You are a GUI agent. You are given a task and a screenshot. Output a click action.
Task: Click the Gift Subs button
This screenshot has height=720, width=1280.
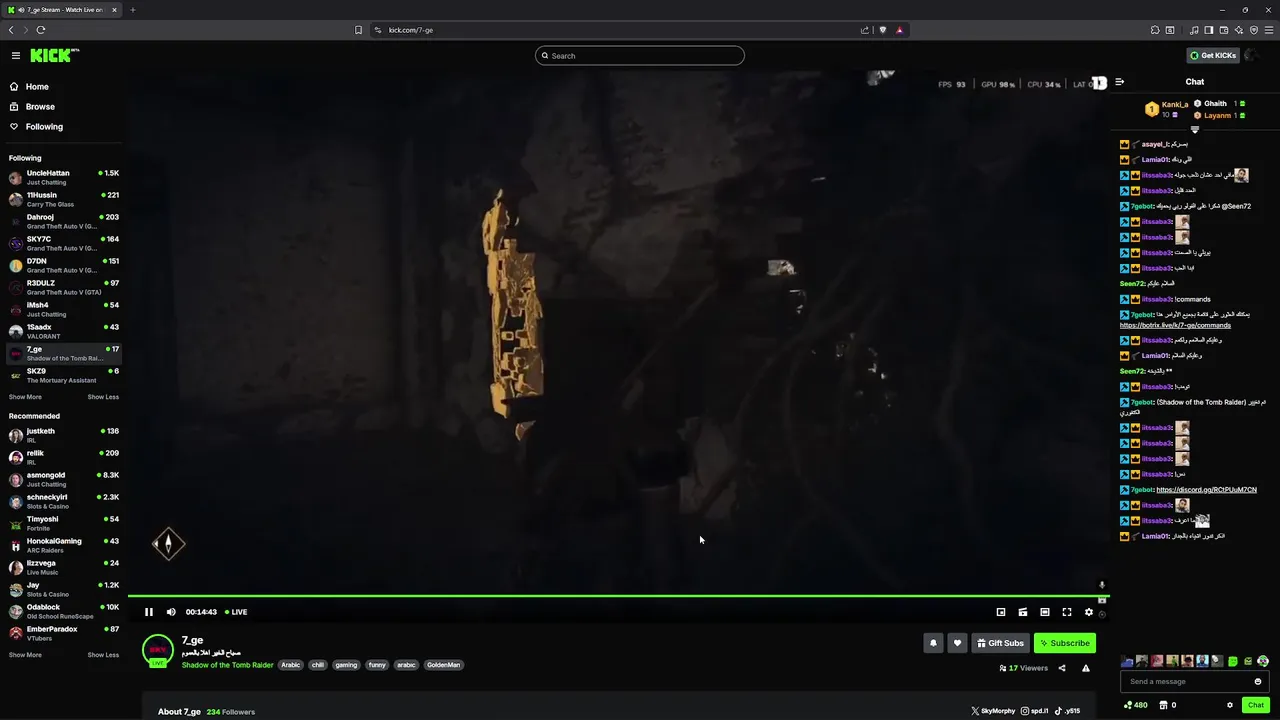tap(1000, 643)
